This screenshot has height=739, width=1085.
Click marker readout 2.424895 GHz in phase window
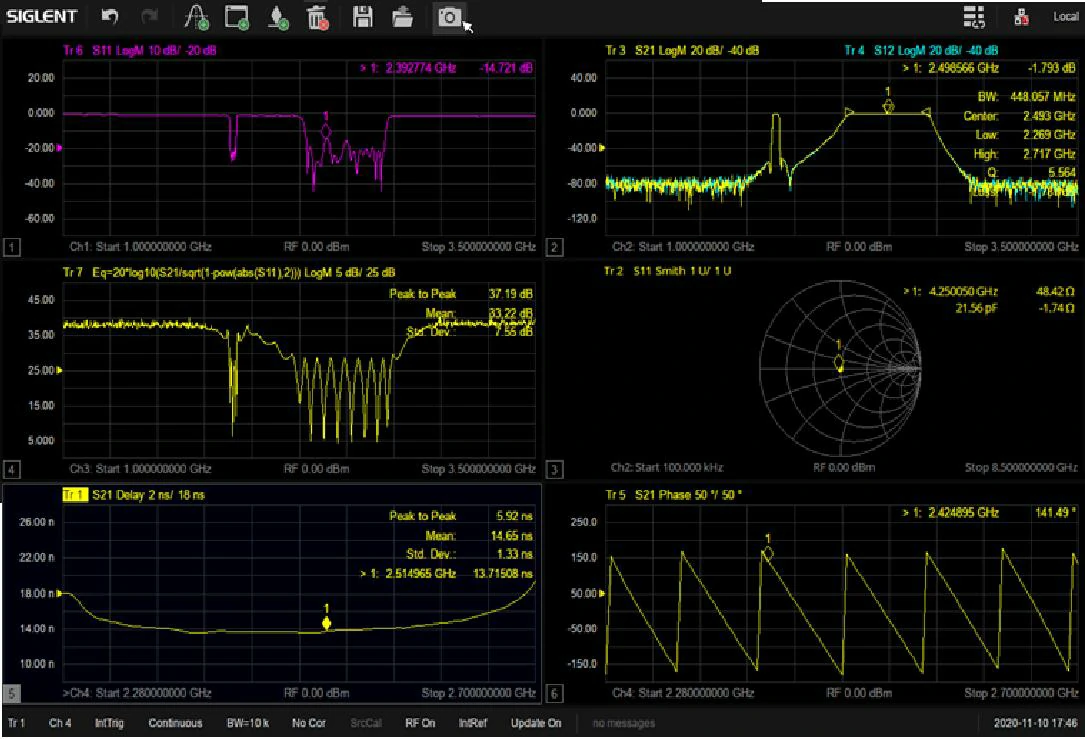tap(990, 513)
